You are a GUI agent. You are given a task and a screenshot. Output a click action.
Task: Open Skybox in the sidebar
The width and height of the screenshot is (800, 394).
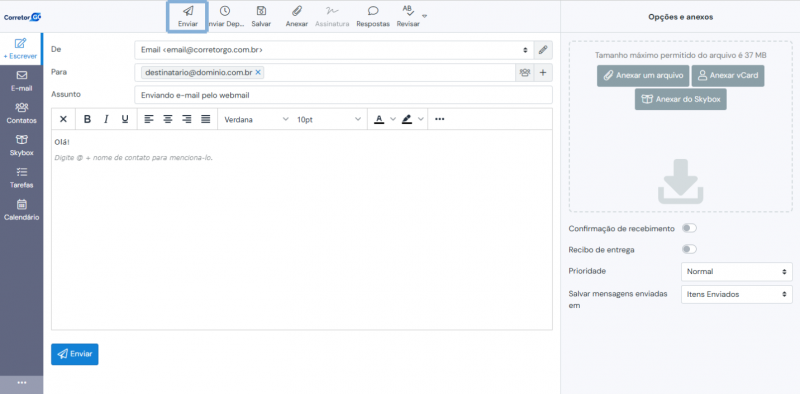(21, 145)
